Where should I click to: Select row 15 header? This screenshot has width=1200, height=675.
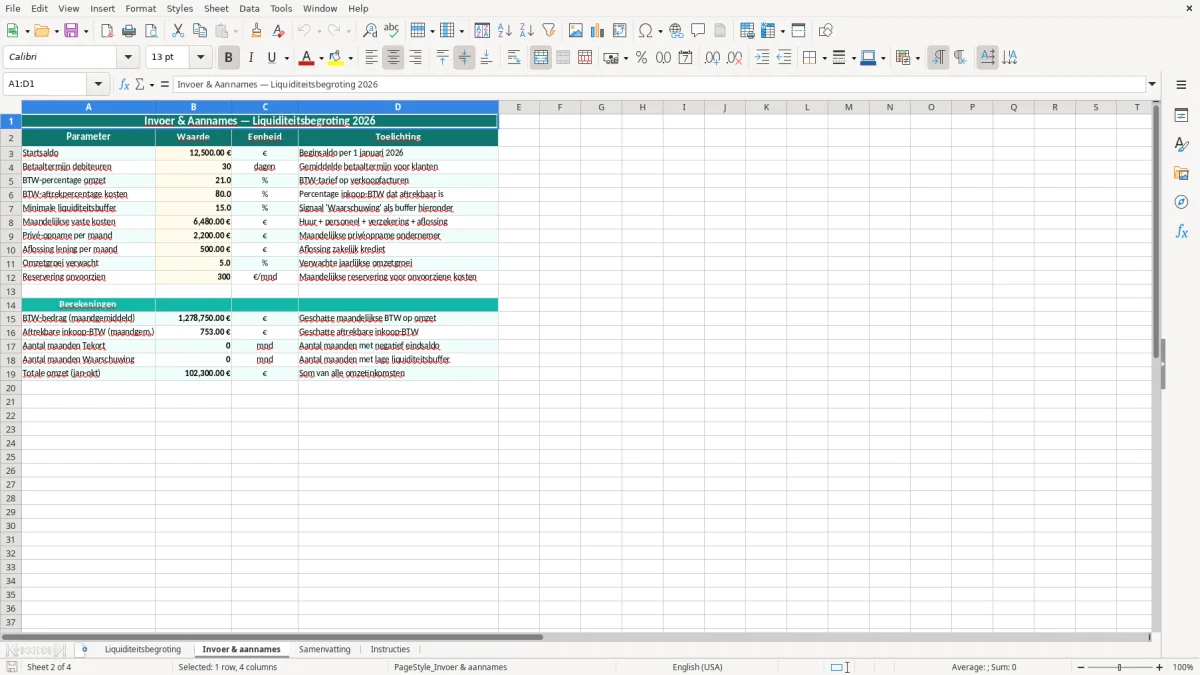point(11,318)
